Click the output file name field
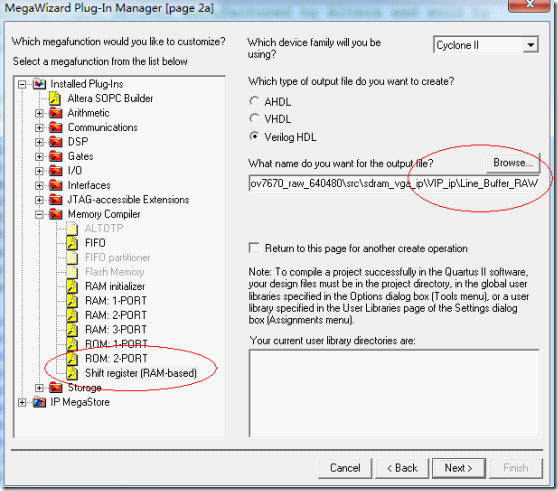 (394, 184)
